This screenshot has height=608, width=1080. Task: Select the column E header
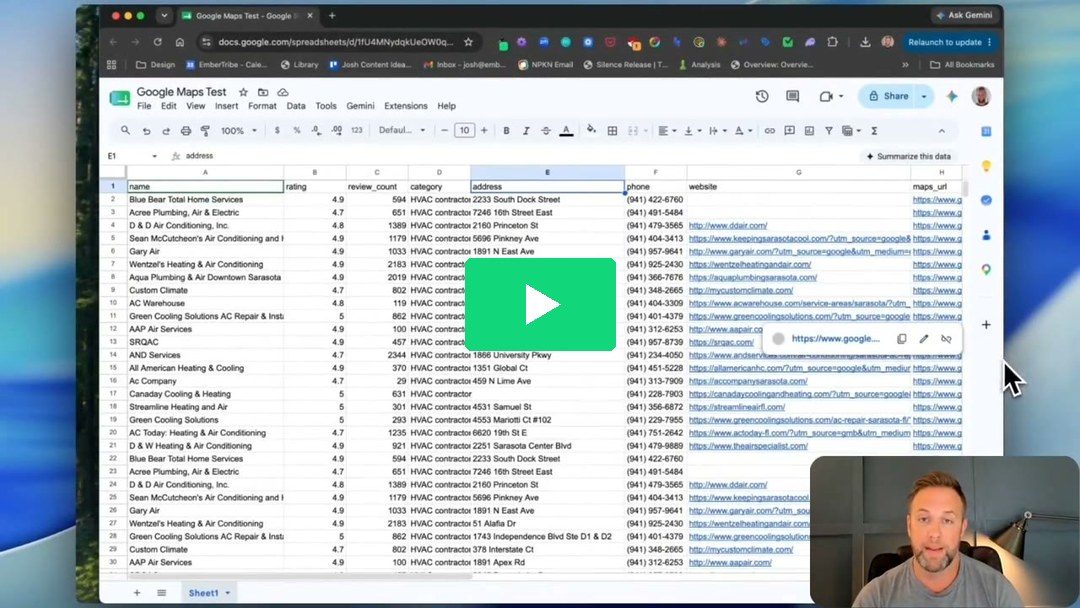(x=548, y=172)
